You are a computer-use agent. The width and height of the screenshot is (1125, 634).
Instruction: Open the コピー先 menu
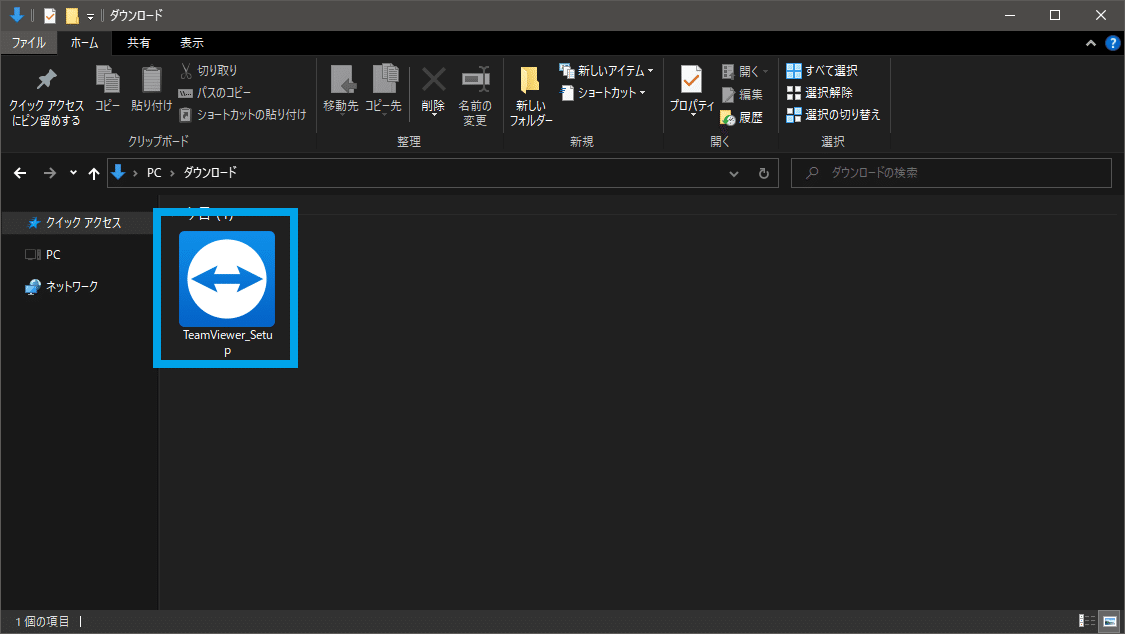click(x=384, y=90)
